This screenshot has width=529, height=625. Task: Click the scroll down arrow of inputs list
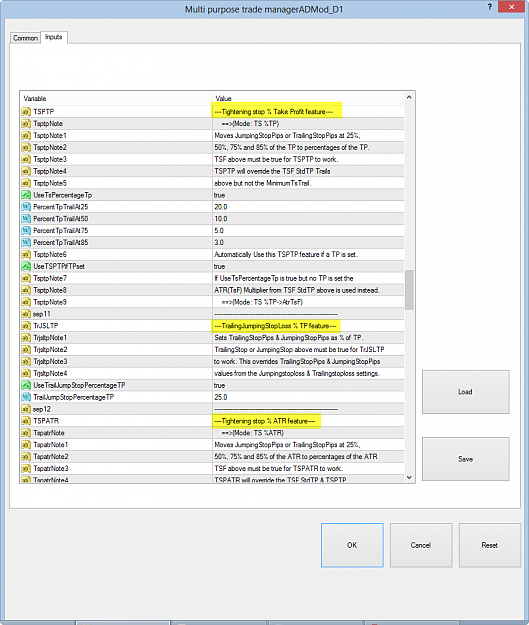coord(409,477)
